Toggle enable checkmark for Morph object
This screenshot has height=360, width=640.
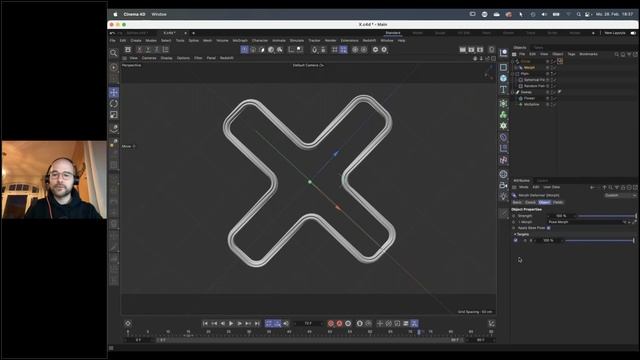pyautogui.click(x=555, y=67)
